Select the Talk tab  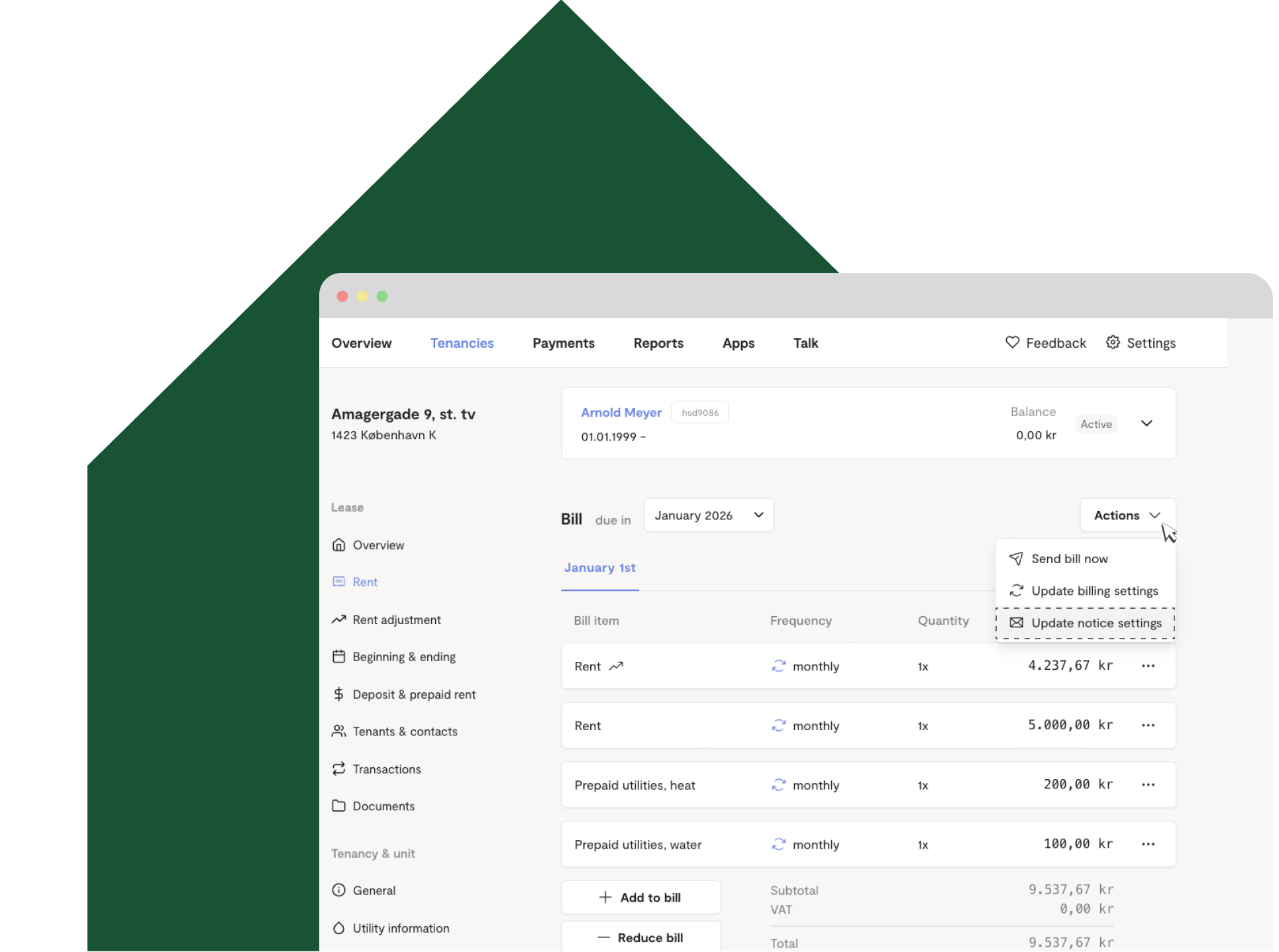pyautogui.click(x=806, y=343)
